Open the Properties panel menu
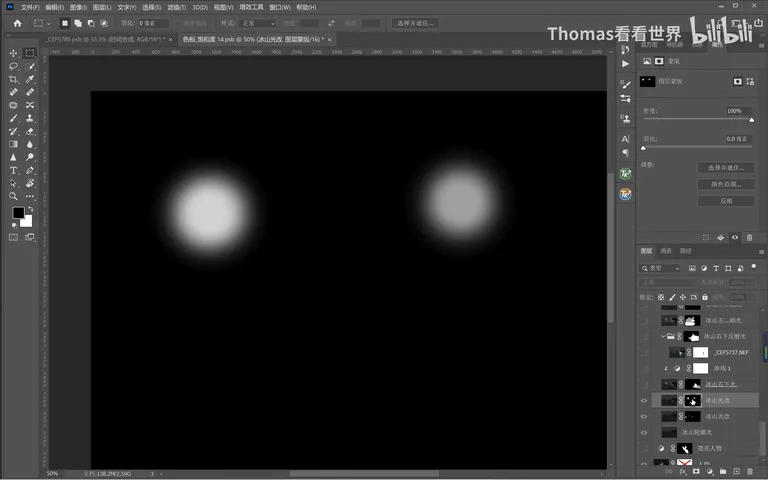This screenshot has height=480, width=768. pyautogui.click(x=761, y=45)
